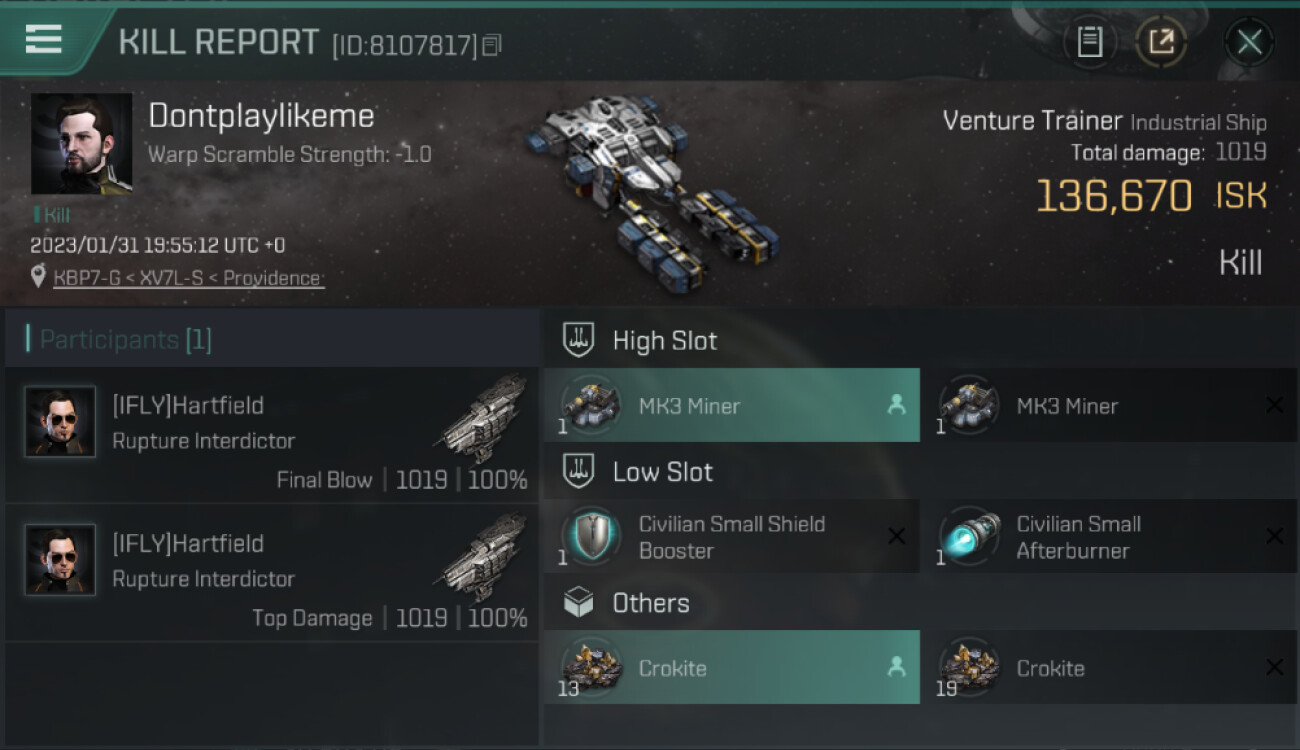This screenshot has height=750, width=1300.
Task: Select Hartfield's Top Damage entry
Action: click(272, 573)
